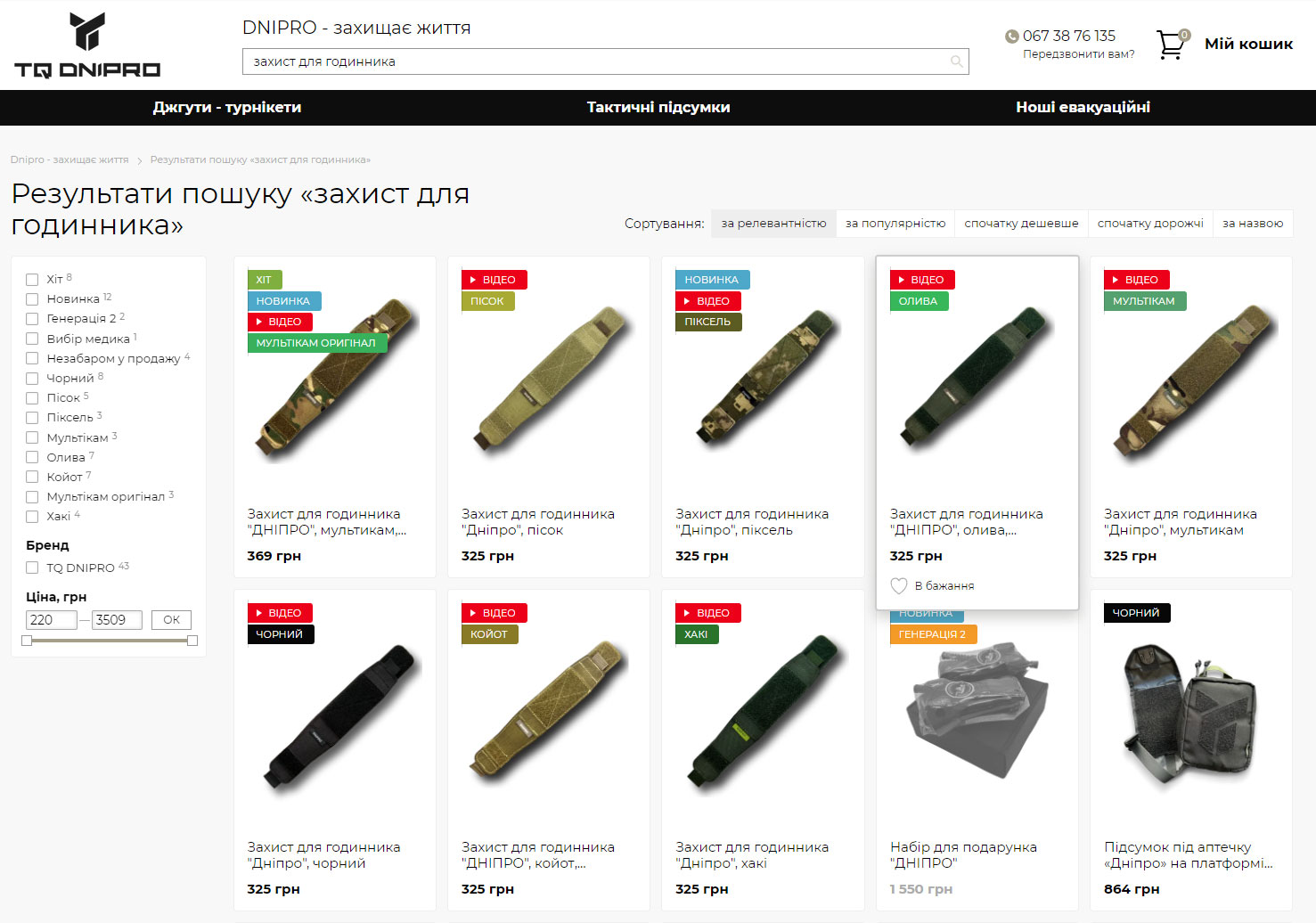Click the phone icon beside number
The image size is (1316, 923).
click(1011, 37)
